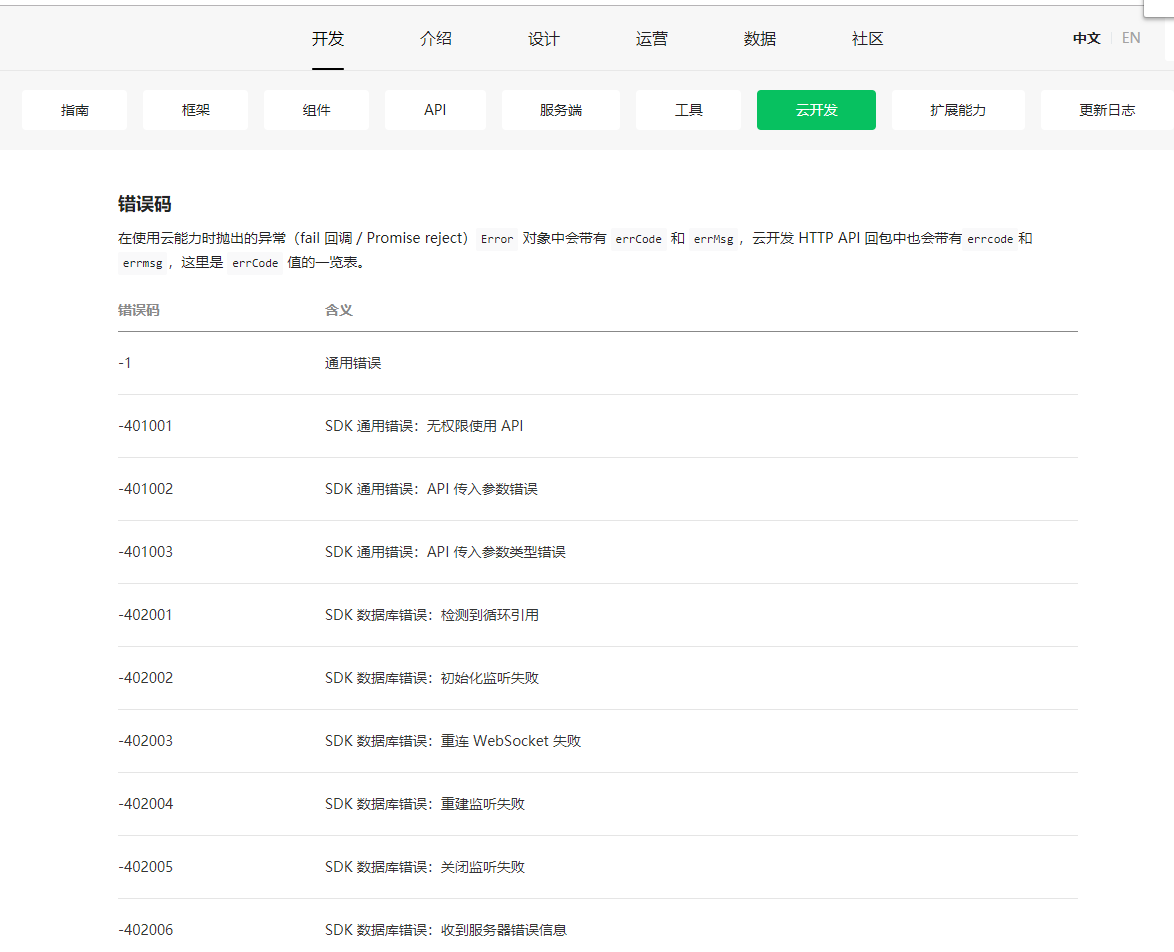Select the green 云开发 button
The image size is (1174, 952).
point(816,110)
